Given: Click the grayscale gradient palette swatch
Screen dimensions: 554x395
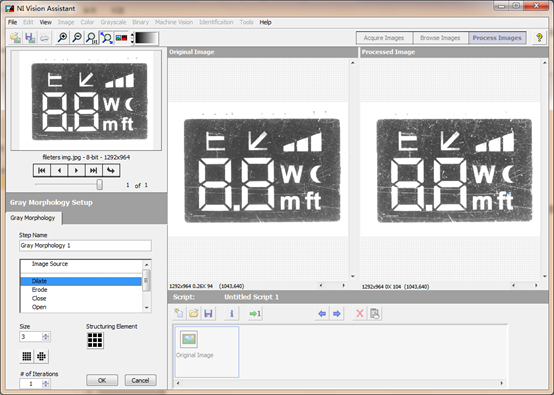Looking at the screenshot, I should point(146,38).
